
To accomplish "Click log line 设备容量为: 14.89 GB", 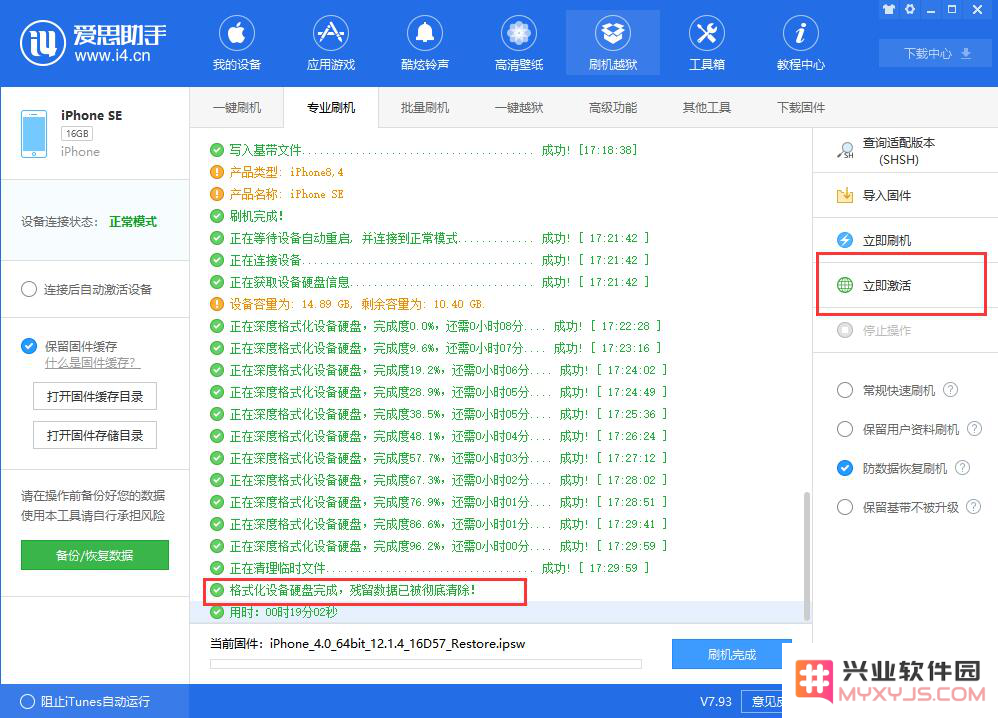I will click(348, 304).
